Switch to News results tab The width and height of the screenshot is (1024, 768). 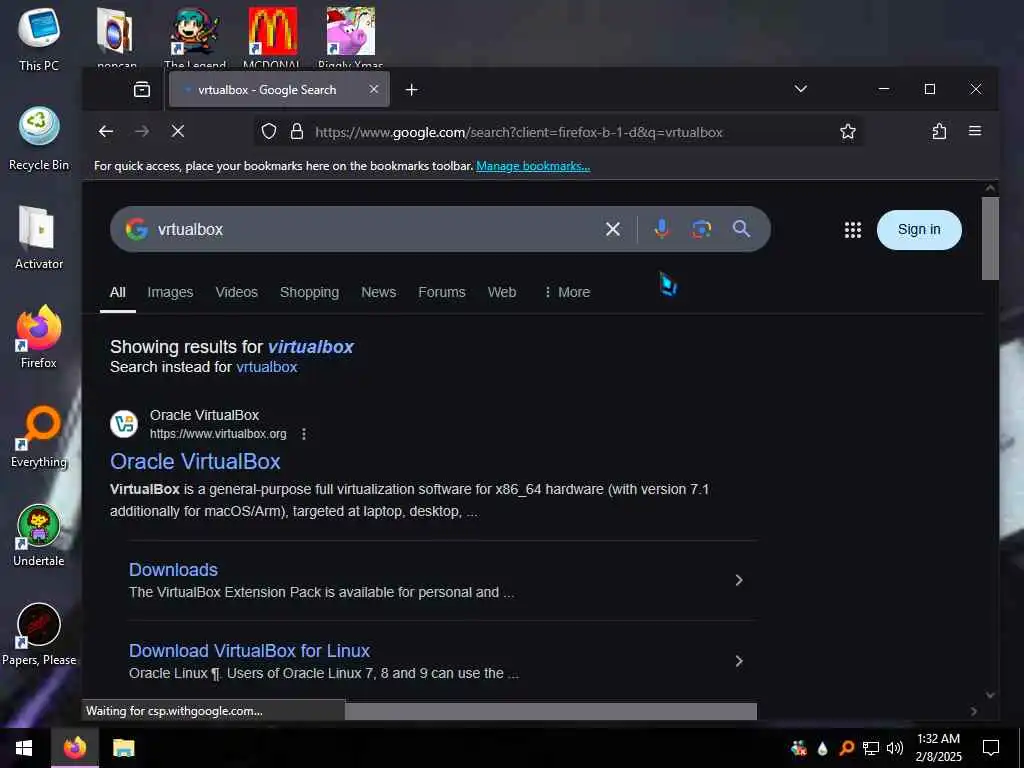[x=379, y=292]
